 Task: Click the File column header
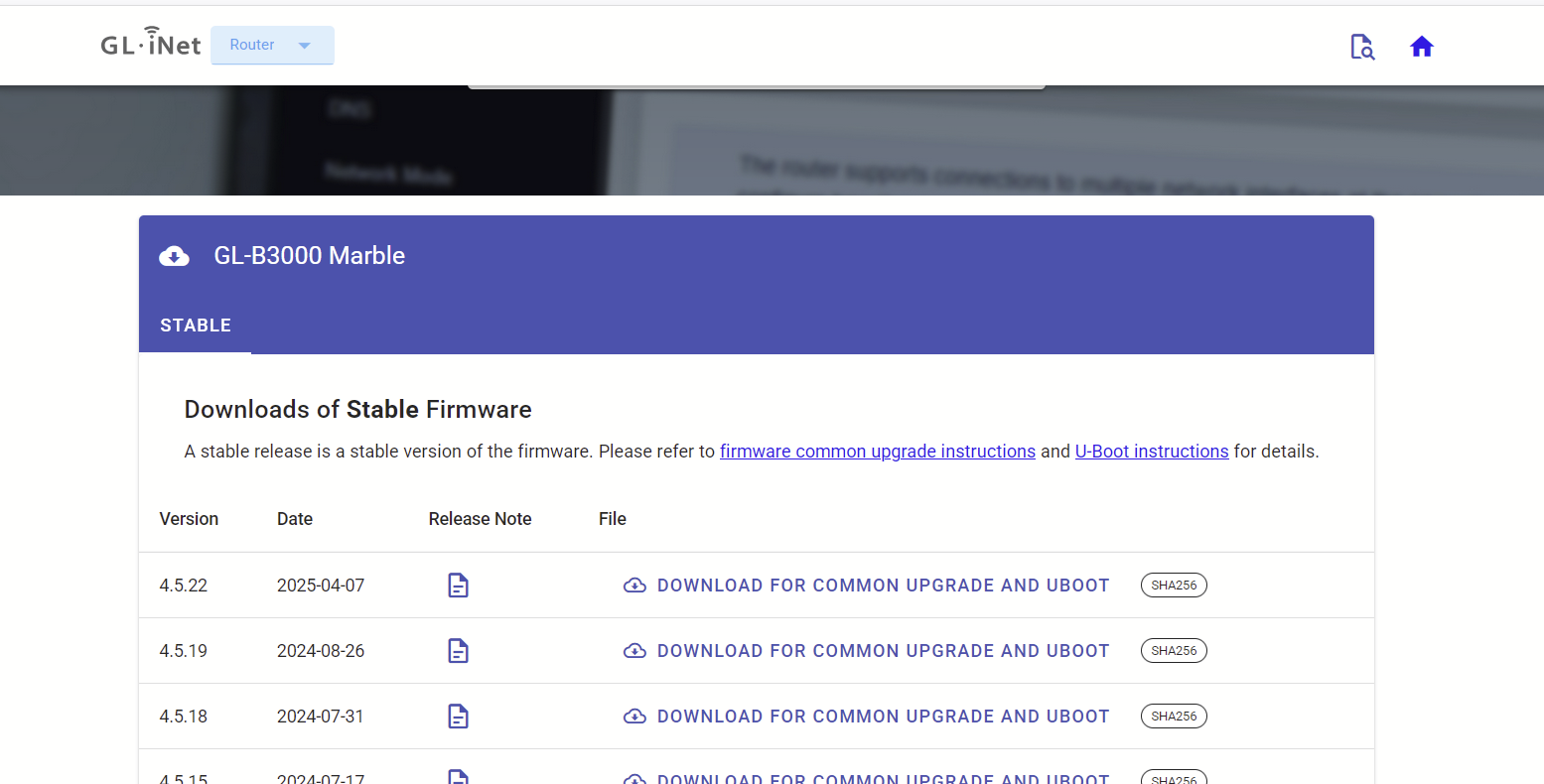tap(613, 519)
